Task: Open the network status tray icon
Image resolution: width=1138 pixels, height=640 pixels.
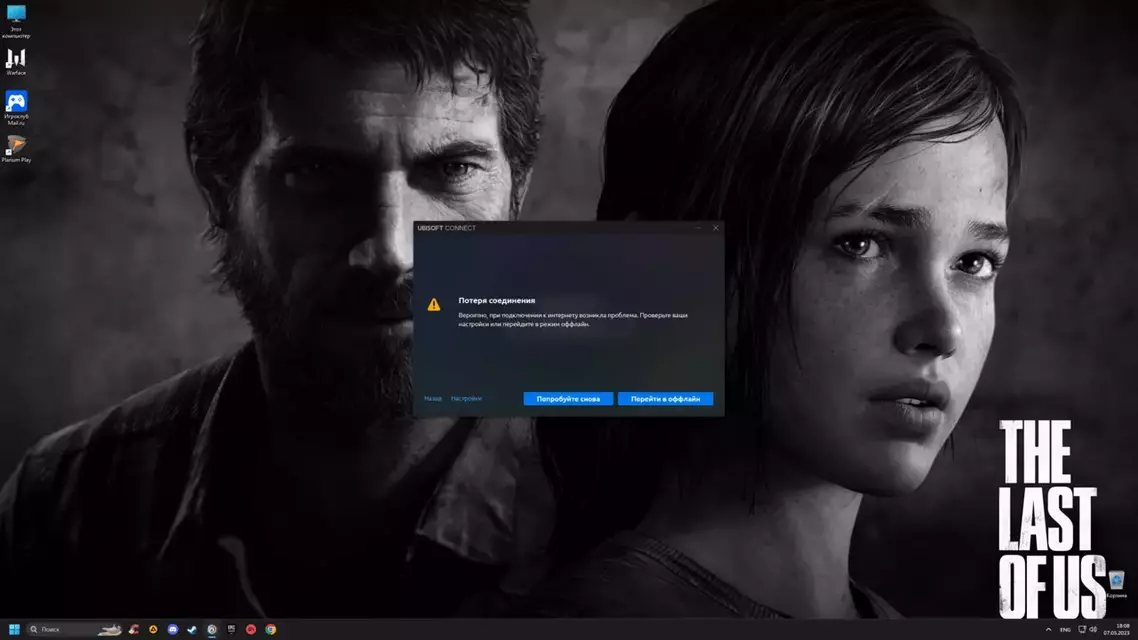Action: pos(1082,629)
